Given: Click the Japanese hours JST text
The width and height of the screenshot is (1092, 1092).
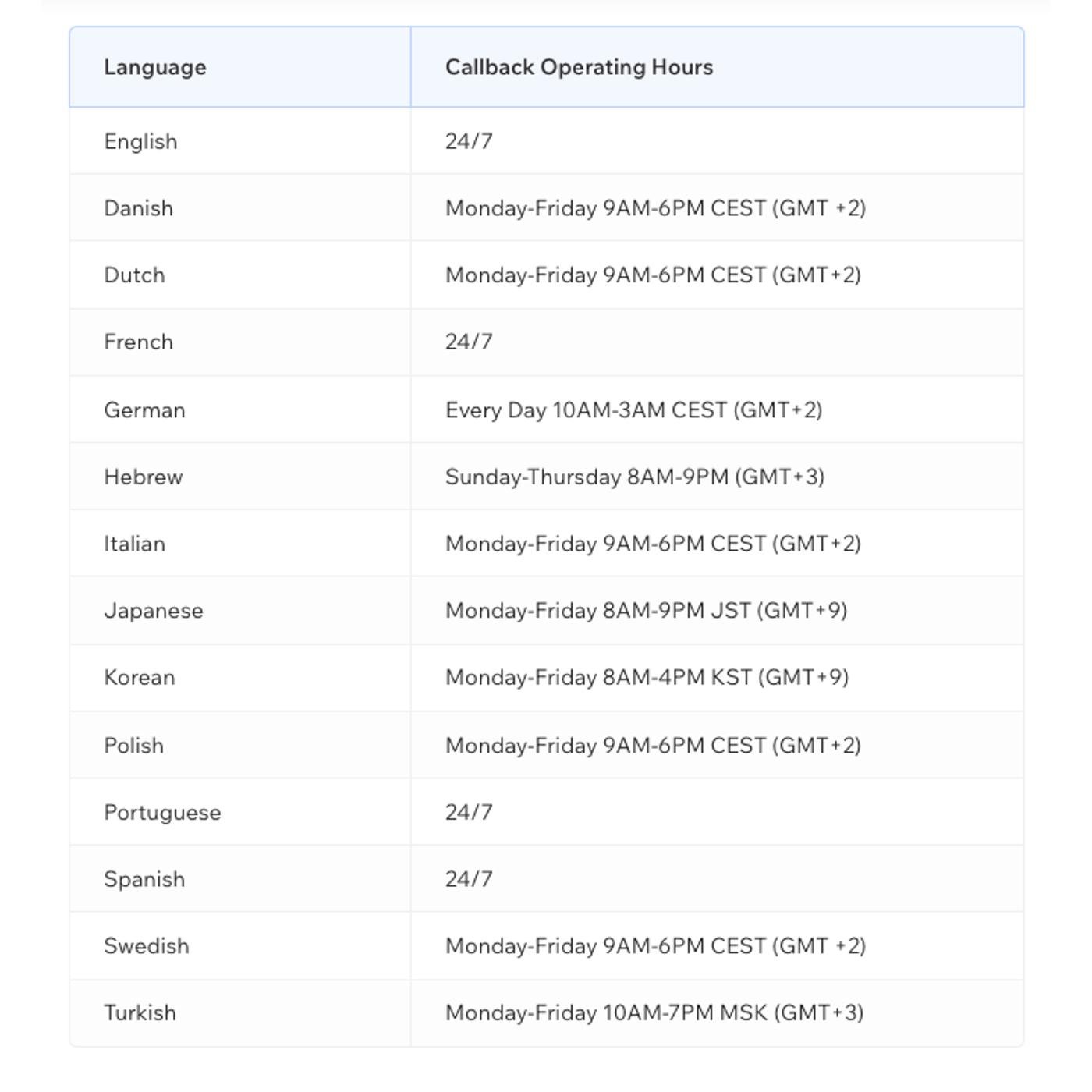Looking at the screenshot, I should (x=646, y=611).
